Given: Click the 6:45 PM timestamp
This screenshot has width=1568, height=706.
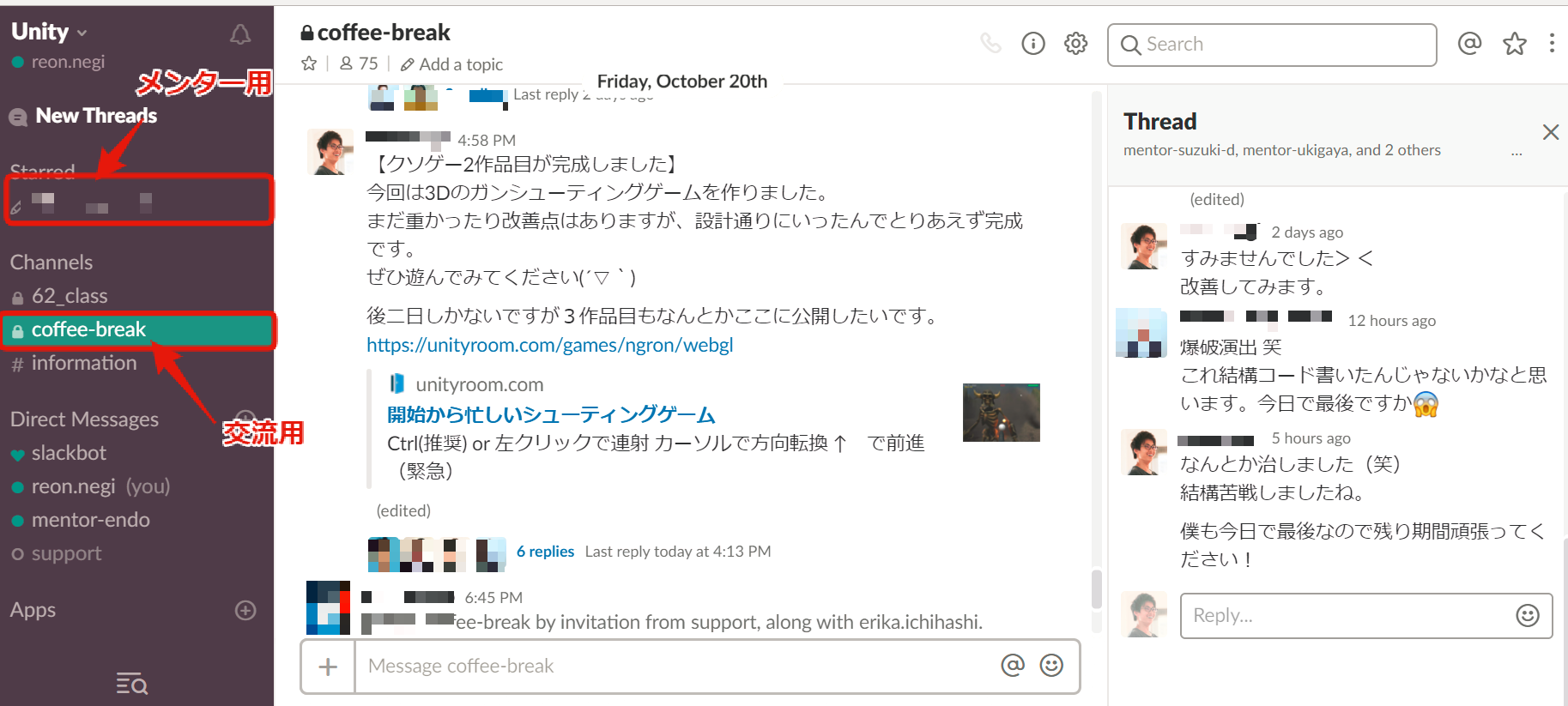Looking at the screenshot, I should pos(493,597).
